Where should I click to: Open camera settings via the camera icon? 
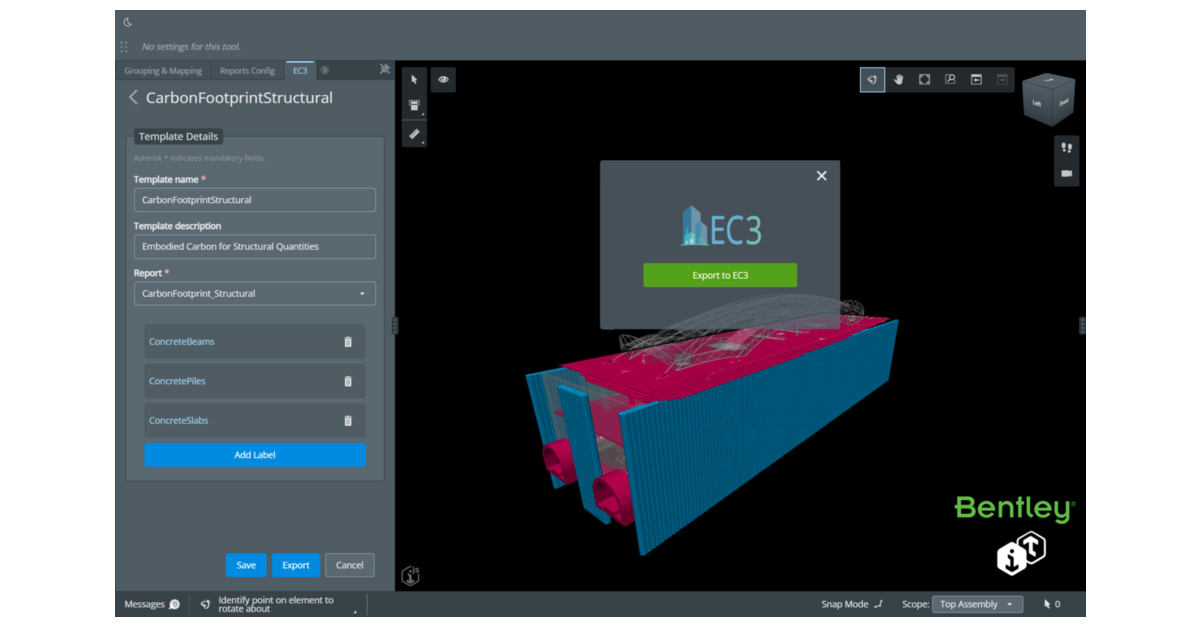[x=1066, y=172]
